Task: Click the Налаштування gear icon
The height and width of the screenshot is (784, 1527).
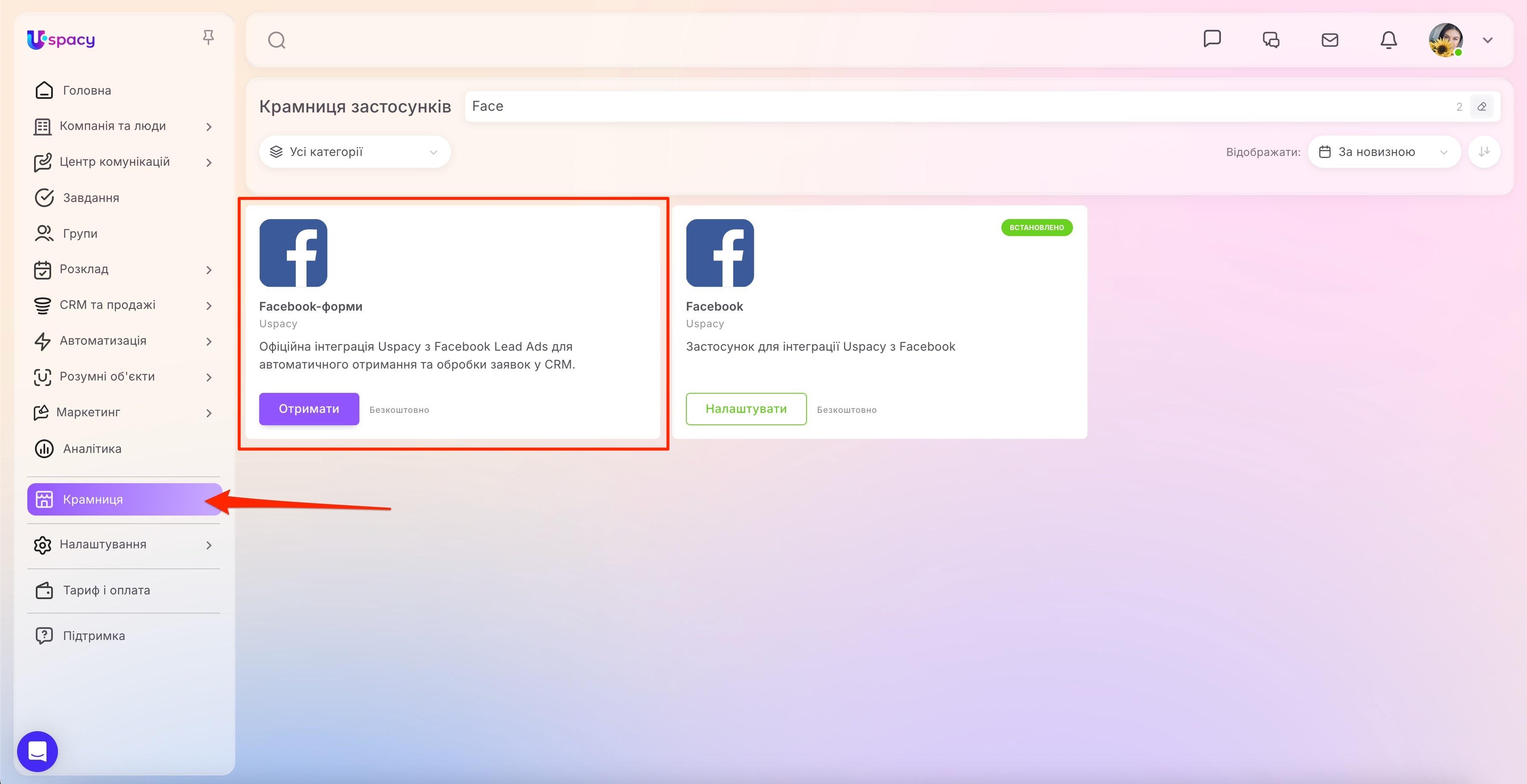Action: pyautogui.click(x=43, y=545)
